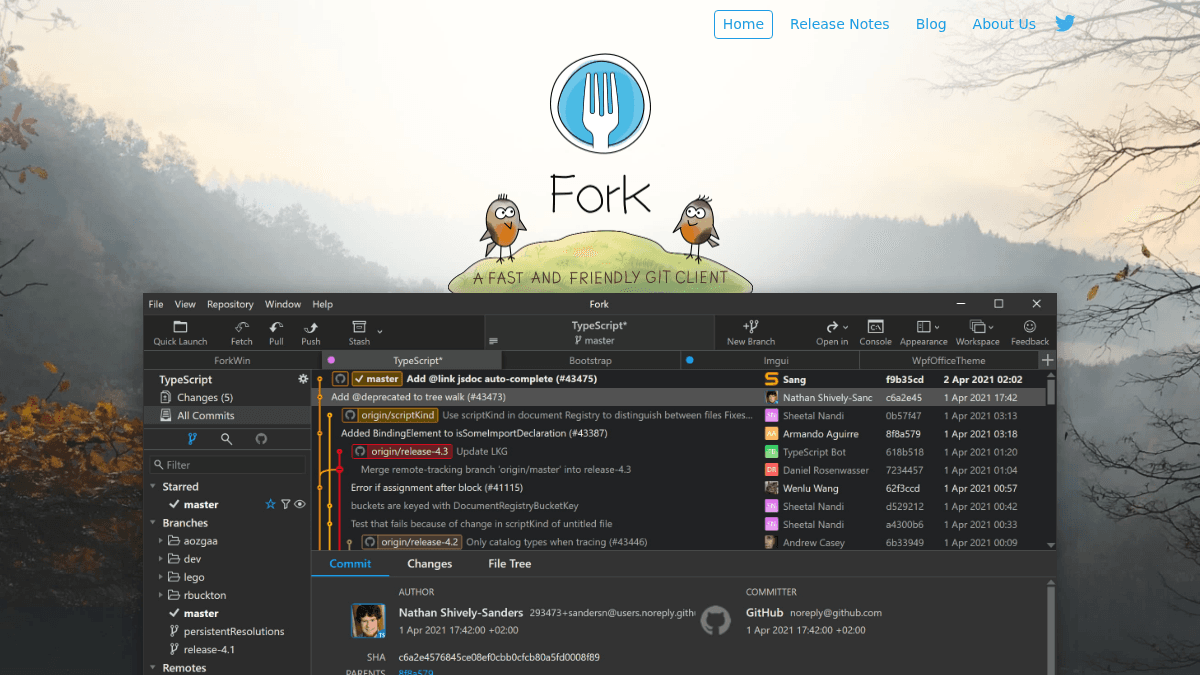Viewport: 1200px width, 675px height.
Task: Click the Feedback smiley icon
Action: click(1030, 327)
